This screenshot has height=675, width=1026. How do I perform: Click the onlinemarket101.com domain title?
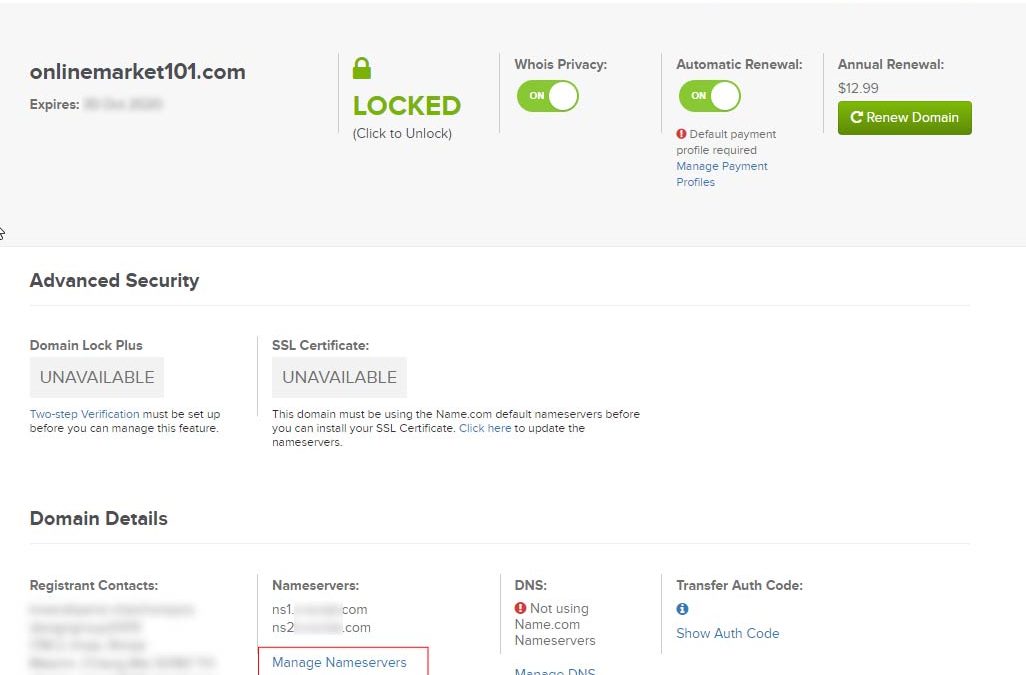click(x=137, y=71)
